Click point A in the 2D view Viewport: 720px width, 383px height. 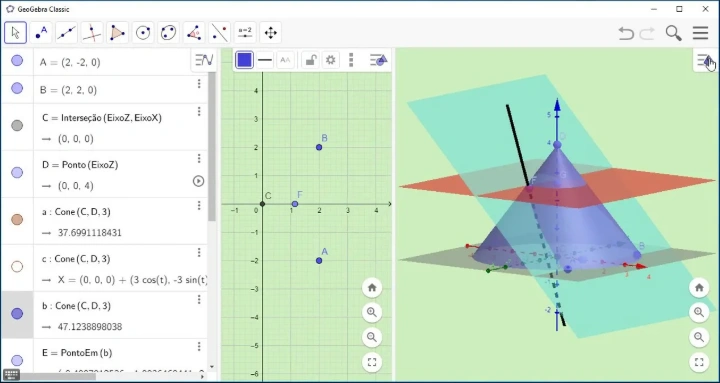click(319, 261)
